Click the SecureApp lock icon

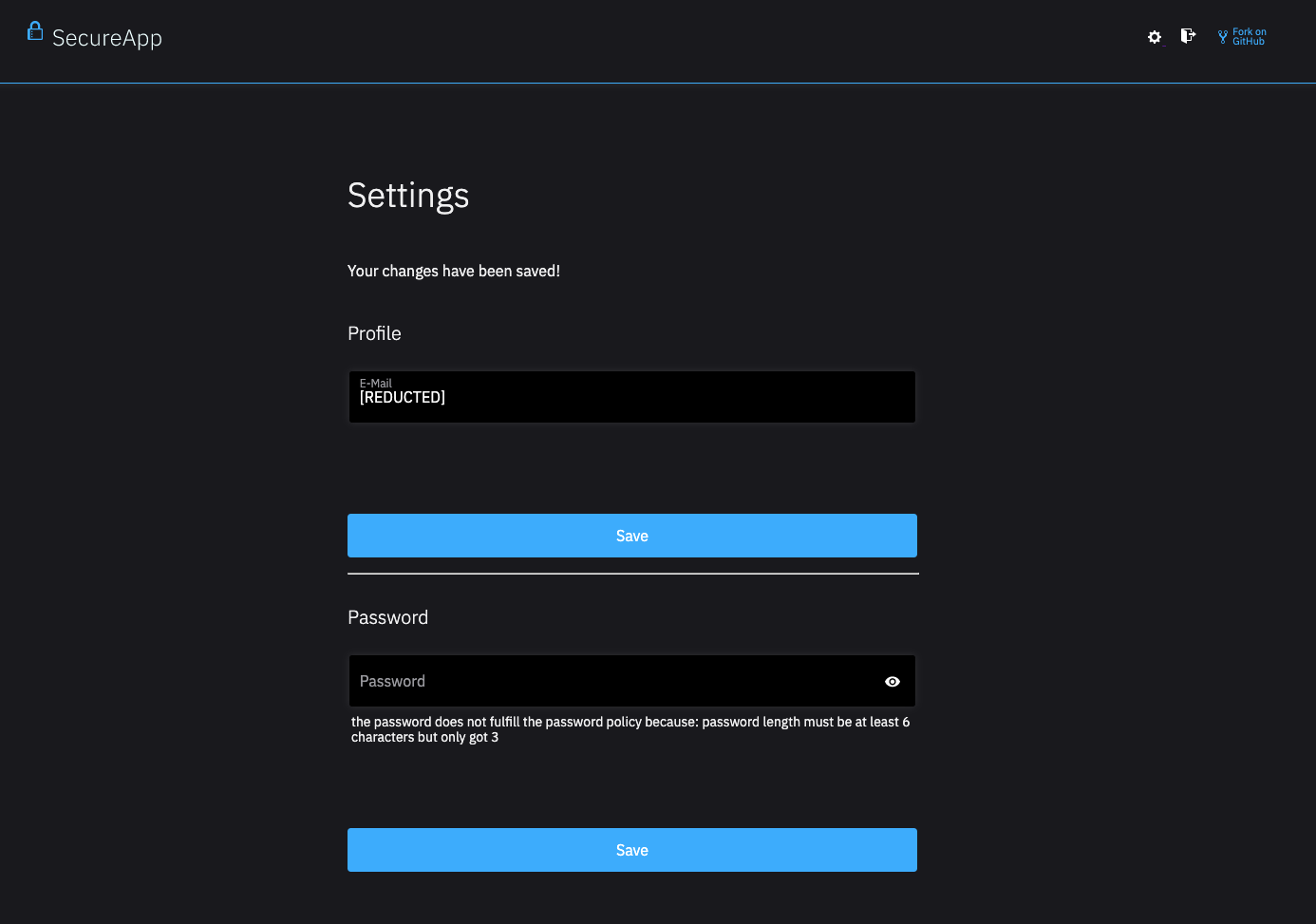pyautogui.click(x=35, y=32)
